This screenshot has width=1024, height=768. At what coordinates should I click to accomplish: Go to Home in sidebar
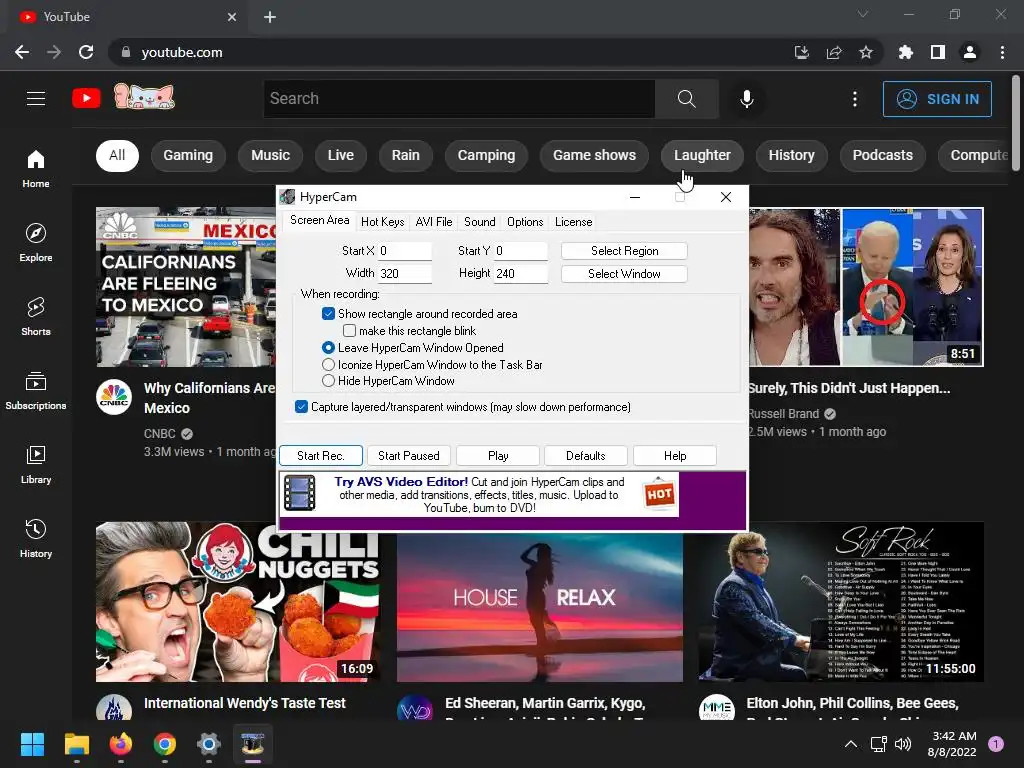click(36, 168)
